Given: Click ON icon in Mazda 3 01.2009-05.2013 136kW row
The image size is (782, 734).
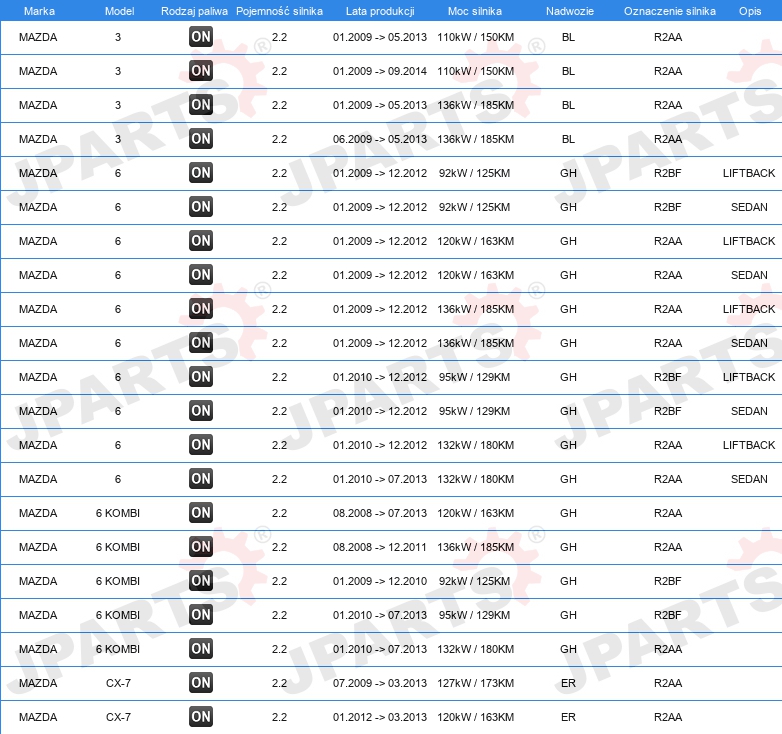Looking at the screenshot, I should click(201, 105).
